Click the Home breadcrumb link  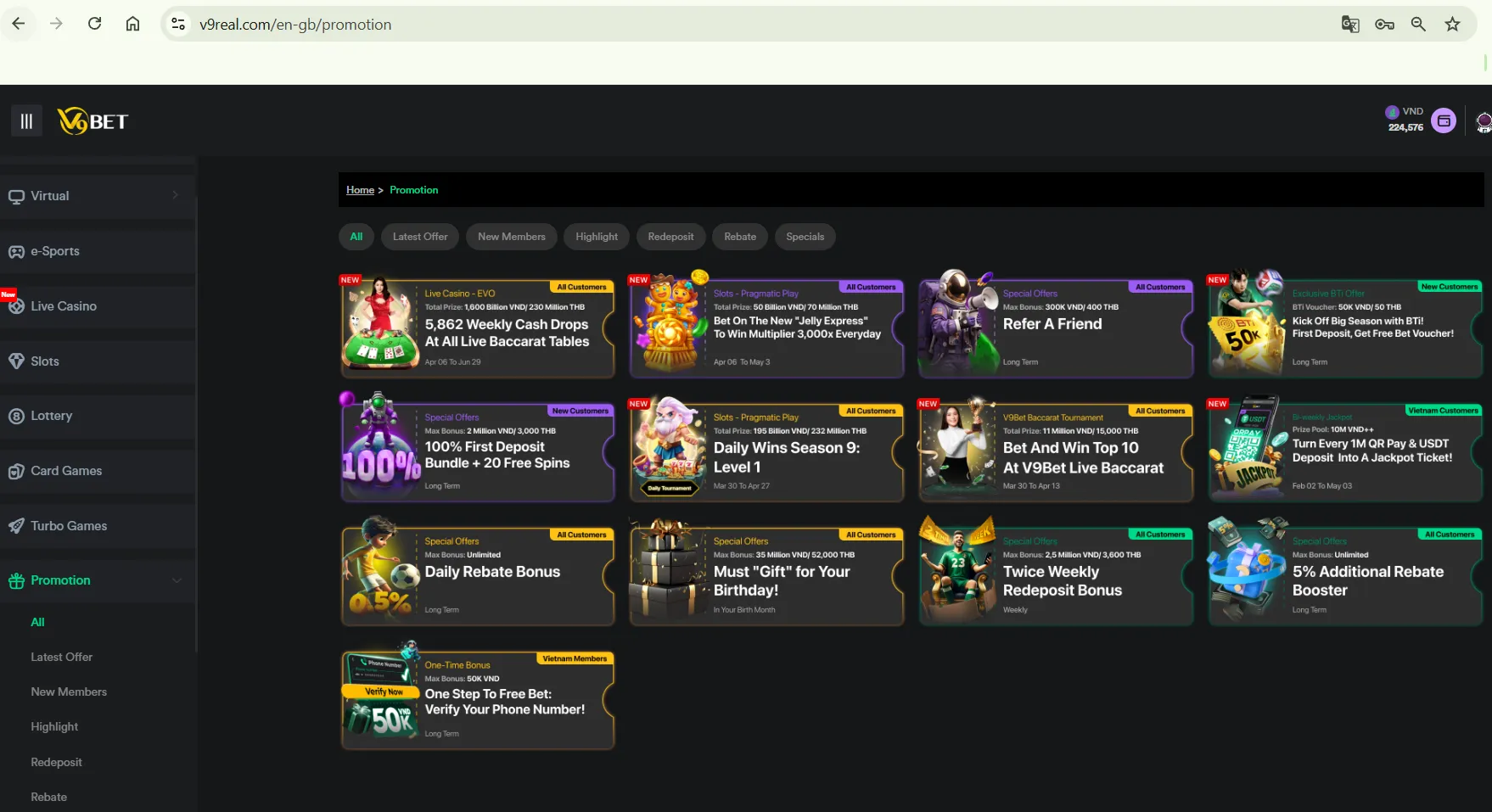360,189
